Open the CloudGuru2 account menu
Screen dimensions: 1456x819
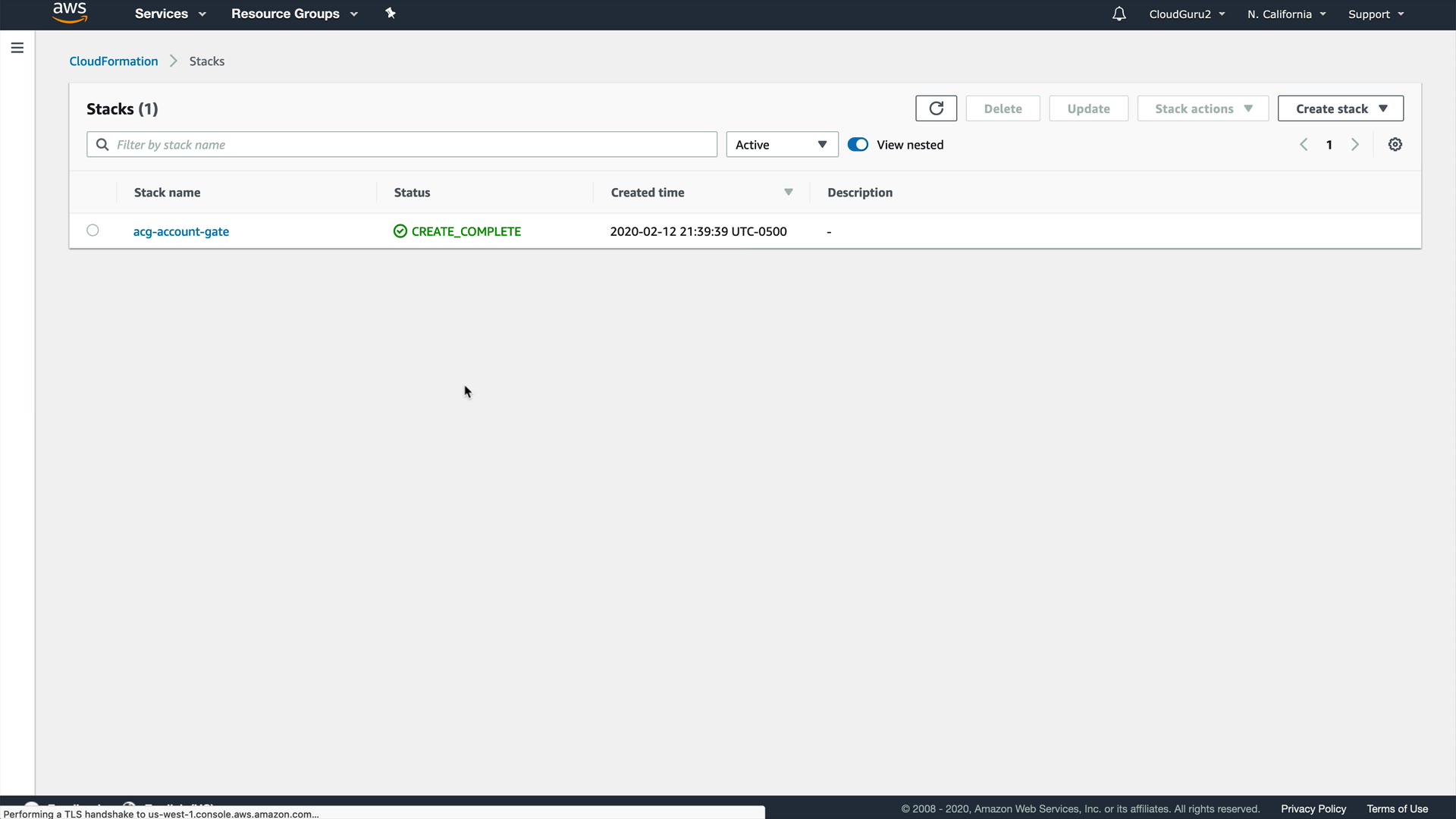(x=1187, y=14)
